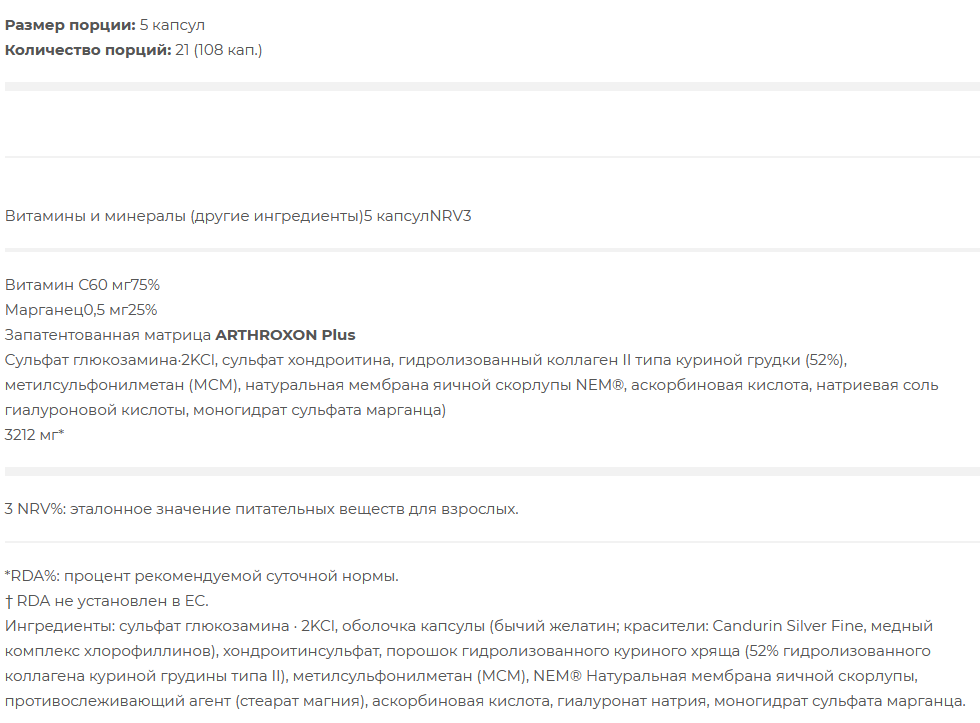Click the "† RDA не установлен в ЕС." note
This screenshot has height=723, width=980.
106,601
